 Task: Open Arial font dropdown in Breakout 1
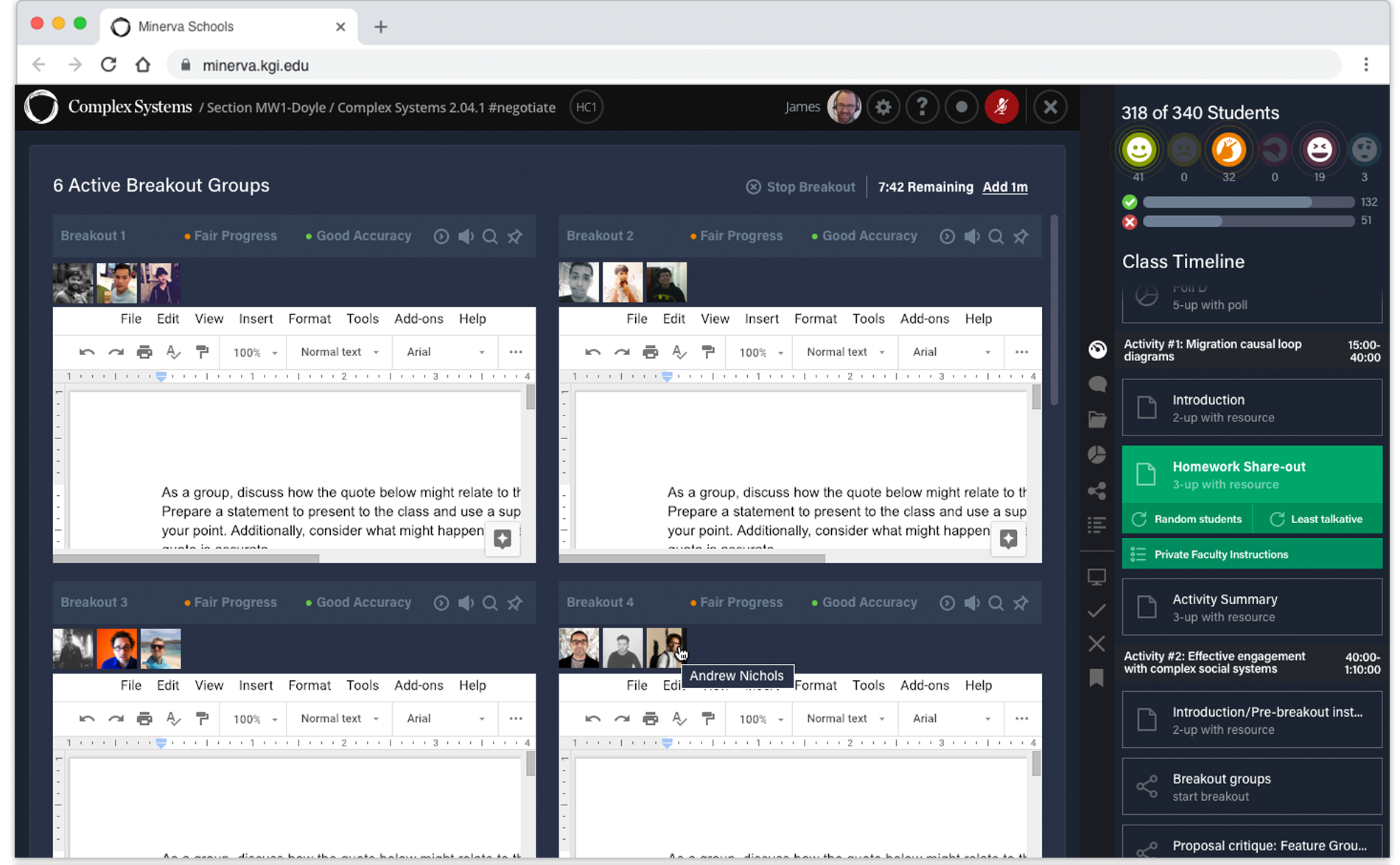click(446, 352)
